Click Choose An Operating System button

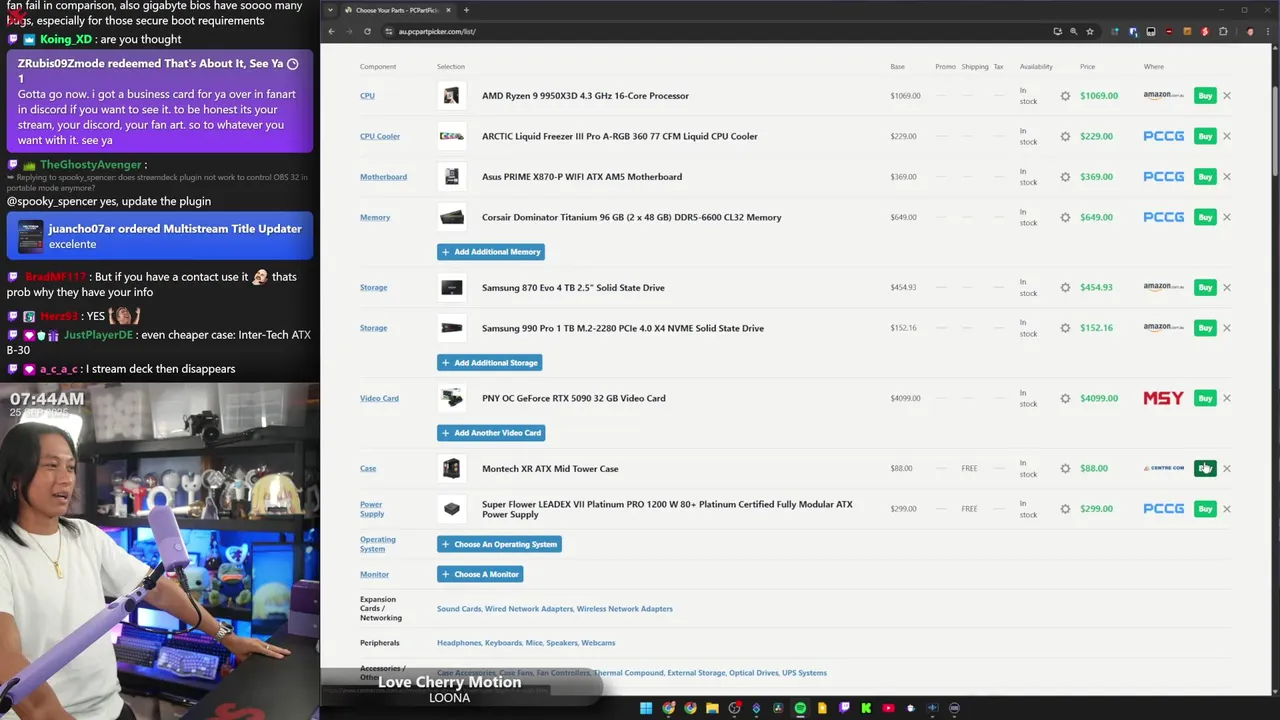tap(499, 544)
